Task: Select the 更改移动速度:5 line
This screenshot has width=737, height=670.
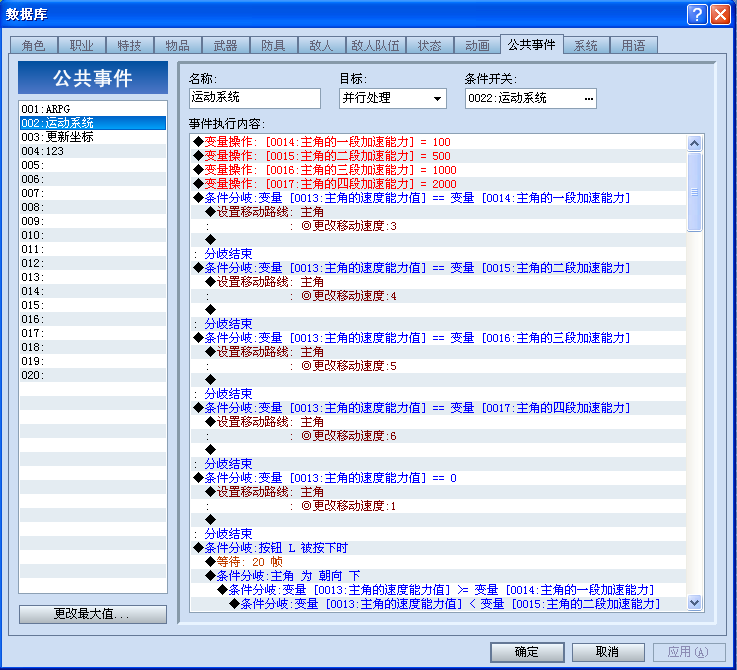Action: [438, 366]
